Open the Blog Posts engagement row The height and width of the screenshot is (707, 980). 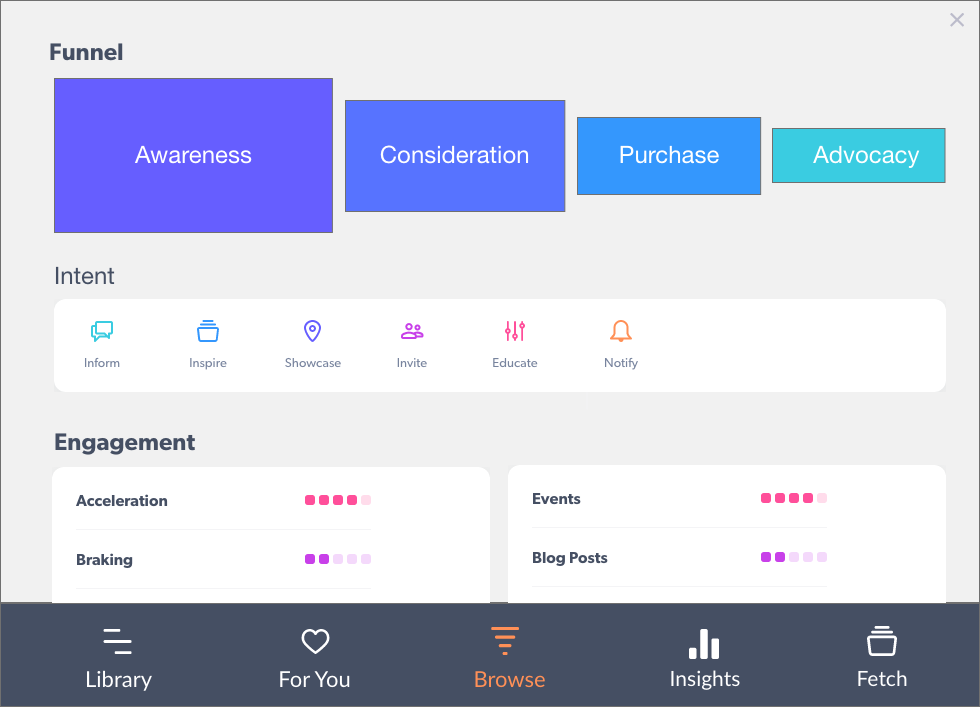click(569, 558)
